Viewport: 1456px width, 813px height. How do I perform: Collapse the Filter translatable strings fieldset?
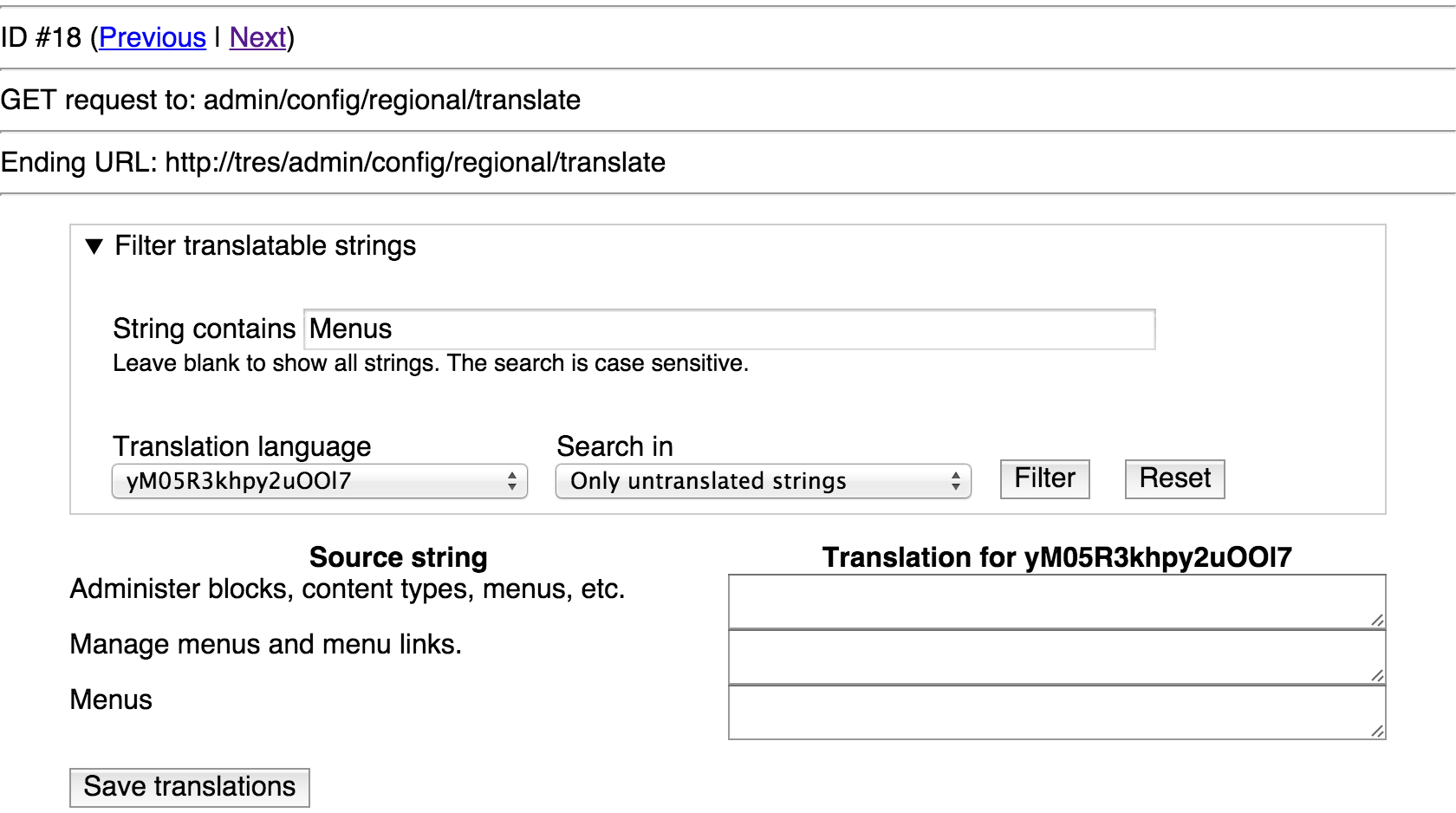(x=264, y=246)
